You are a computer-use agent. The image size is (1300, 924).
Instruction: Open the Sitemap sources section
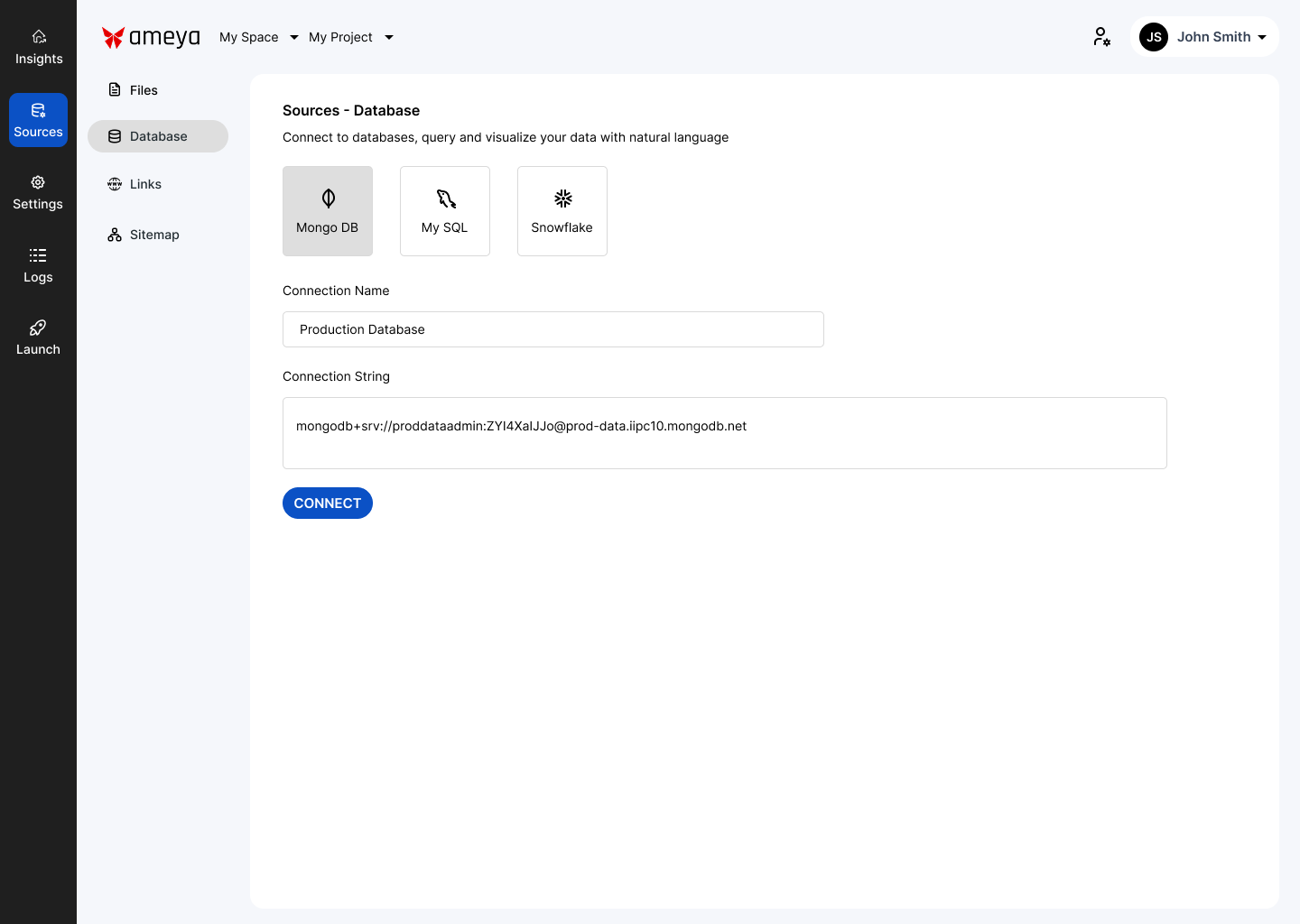(x=153, y=235)
